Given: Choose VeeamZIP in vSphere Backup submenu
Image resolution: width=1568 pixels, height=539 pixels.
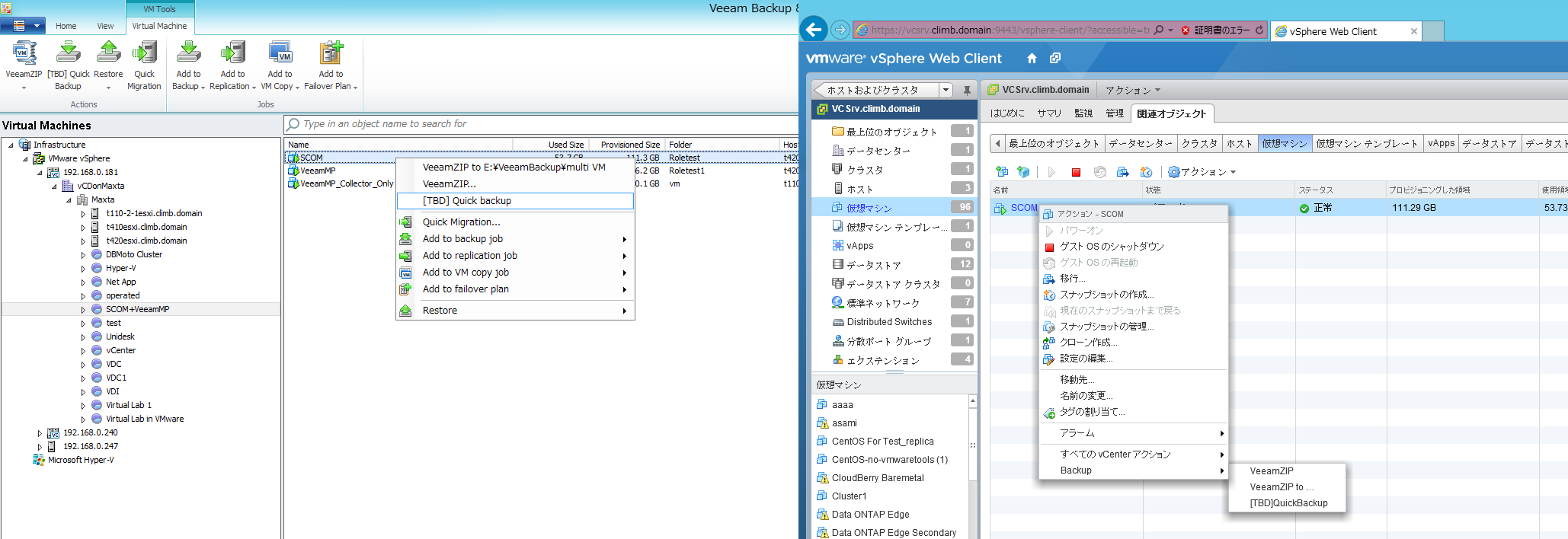Looking at the screenshot, I should tap(1288, 471).
